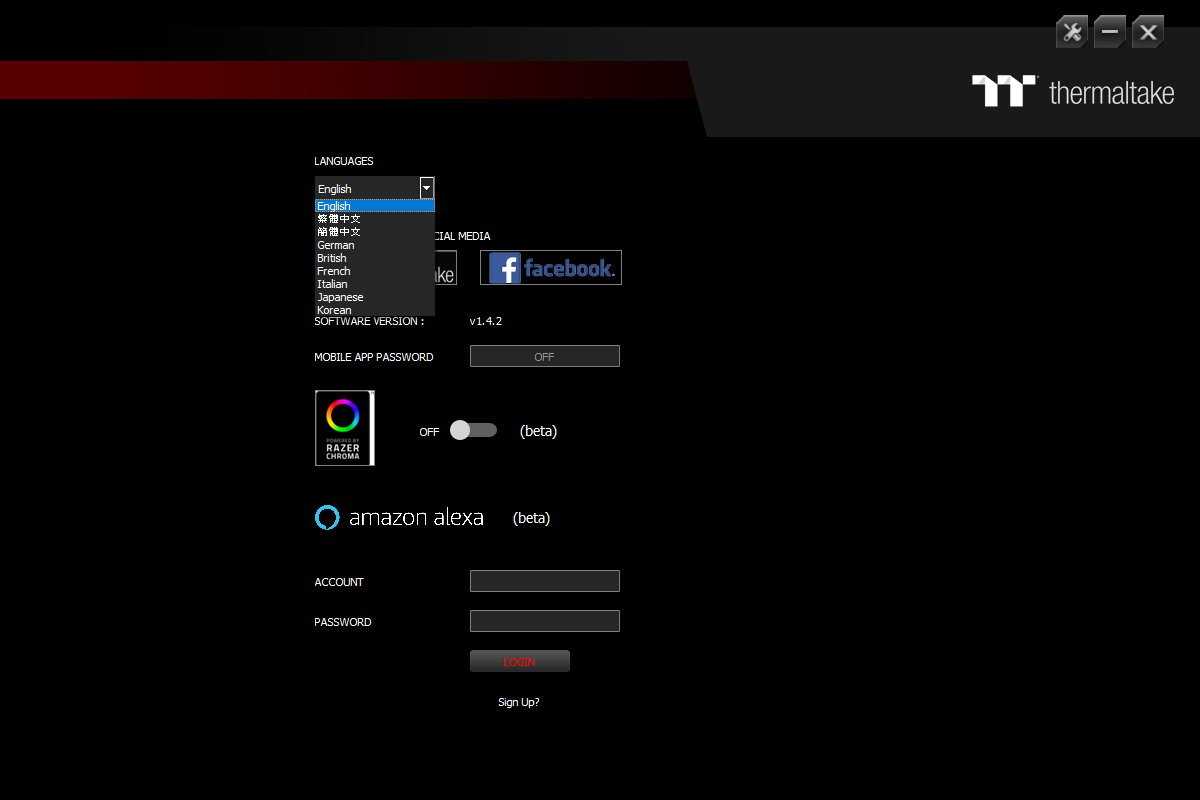Open the Facebook social media icon
Screen dimensions: 1200x800
point(551,268)
